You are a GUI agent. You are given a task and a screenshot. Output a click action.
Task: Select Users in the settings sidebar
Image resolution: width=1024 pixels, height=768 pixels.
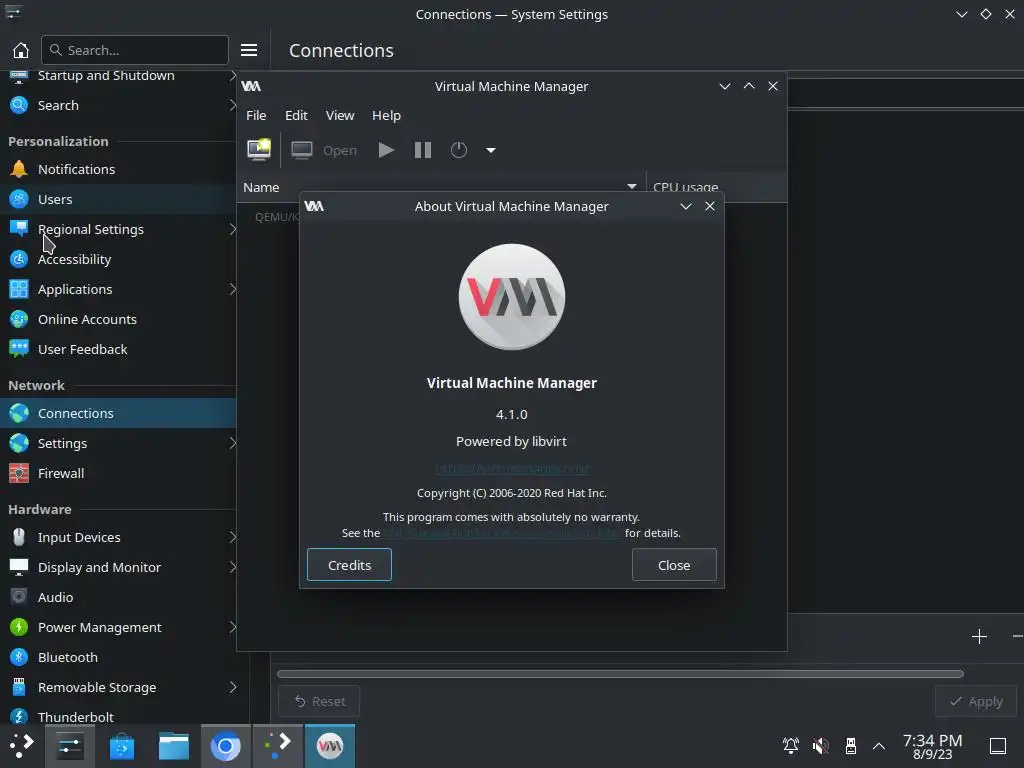(118, 199)
